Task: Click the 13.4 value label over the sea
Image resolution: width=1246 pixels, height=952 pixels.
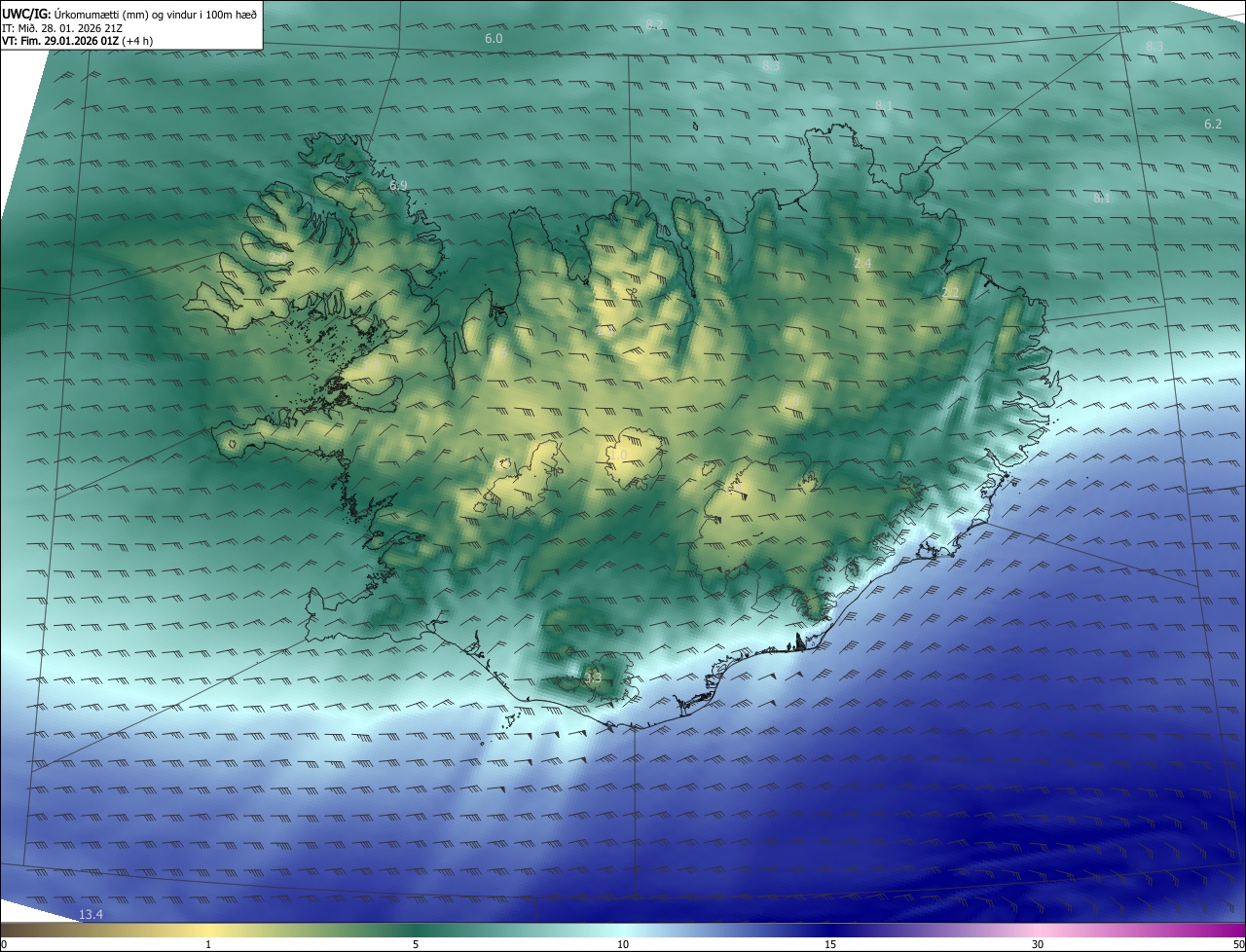Action: pyautogui.click(x=91, y=914)
